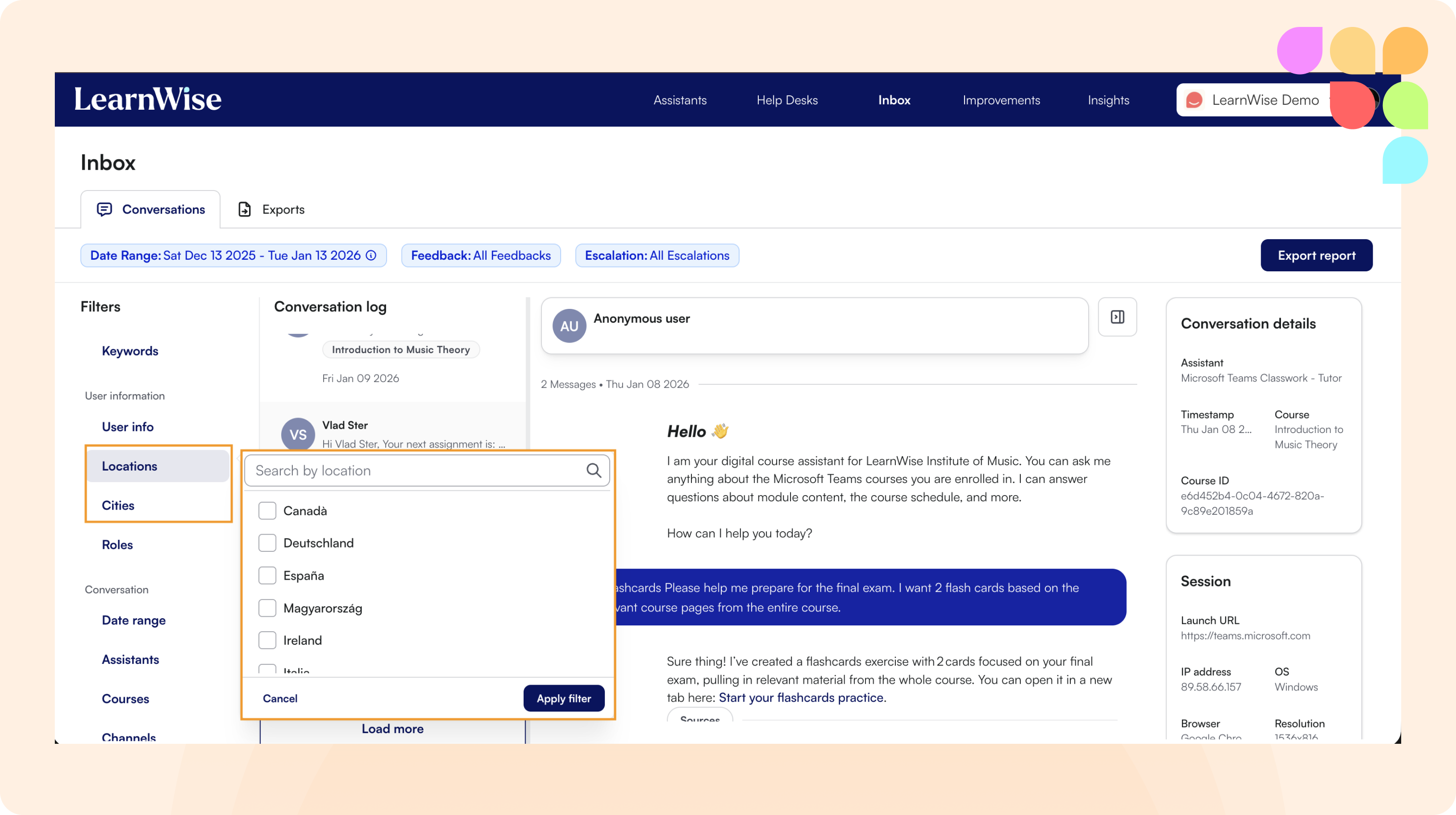The image size is (1456, 815).
Task: Click the Export report button
Action: point(1316,255)
